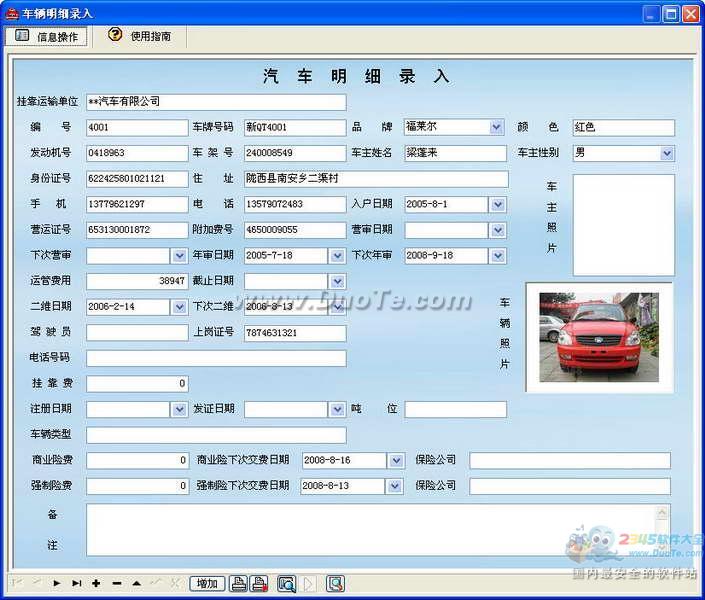This screenshot has height=600, width=705.
Task: Open the 入户日期 date picker dropdown
Action: 497,204
